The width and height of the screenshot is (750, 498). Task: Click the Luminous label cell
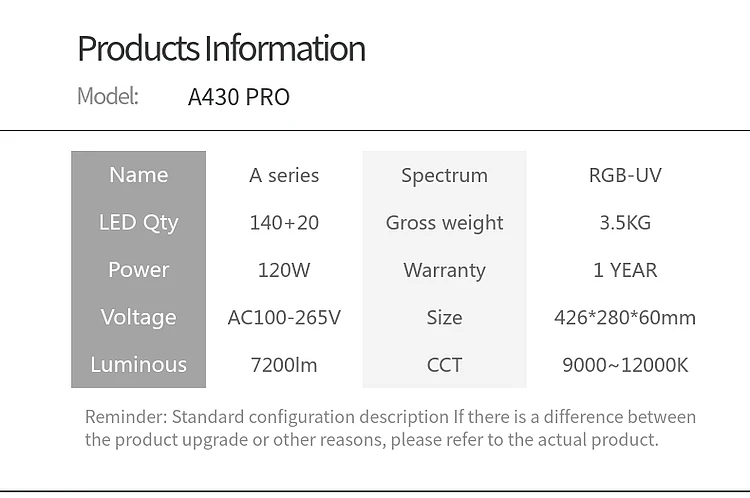[x=138, y=365]
